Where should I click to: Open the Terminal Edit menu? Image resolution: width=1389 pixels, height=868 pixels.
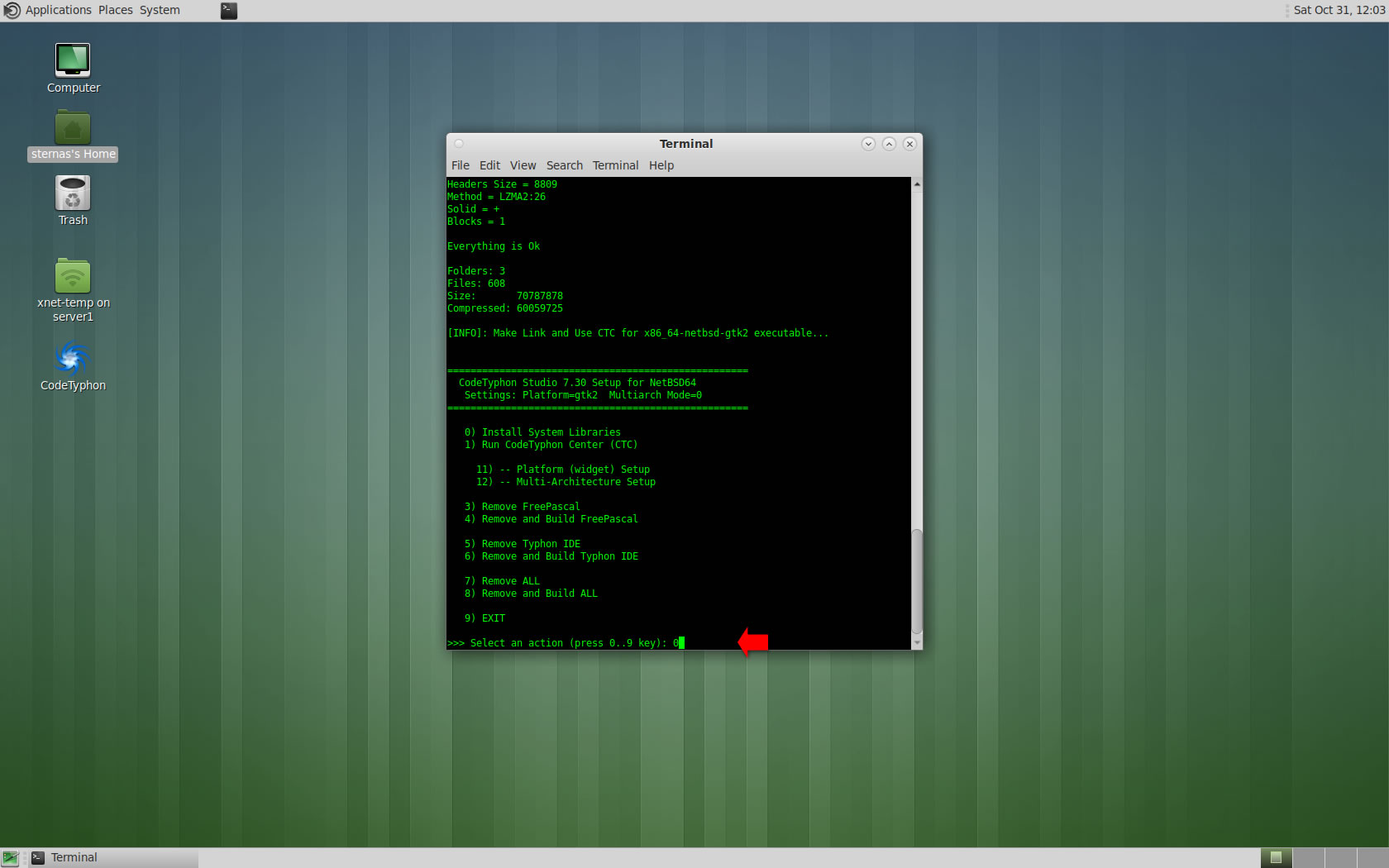[489, 165]
